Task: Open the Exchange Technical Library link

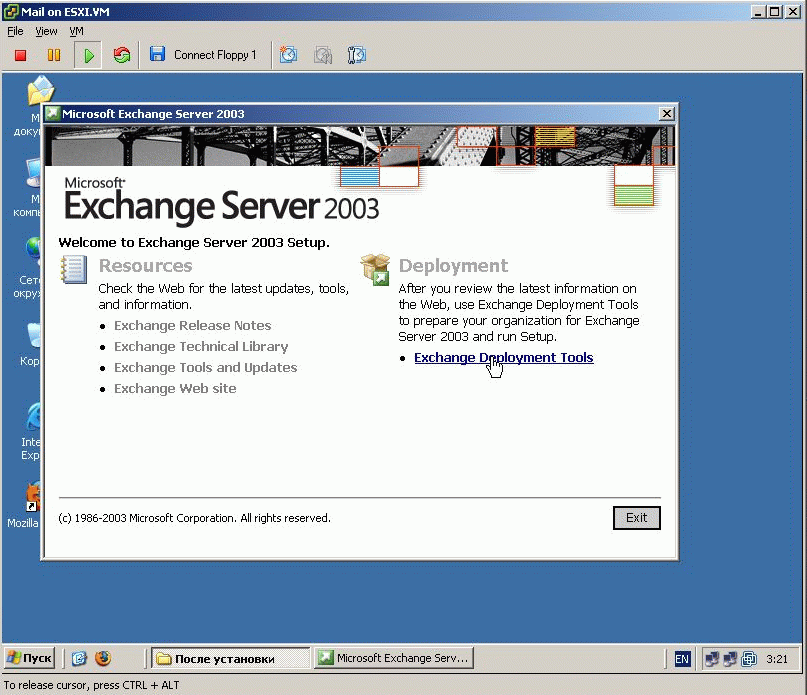Action: point(201,346)
